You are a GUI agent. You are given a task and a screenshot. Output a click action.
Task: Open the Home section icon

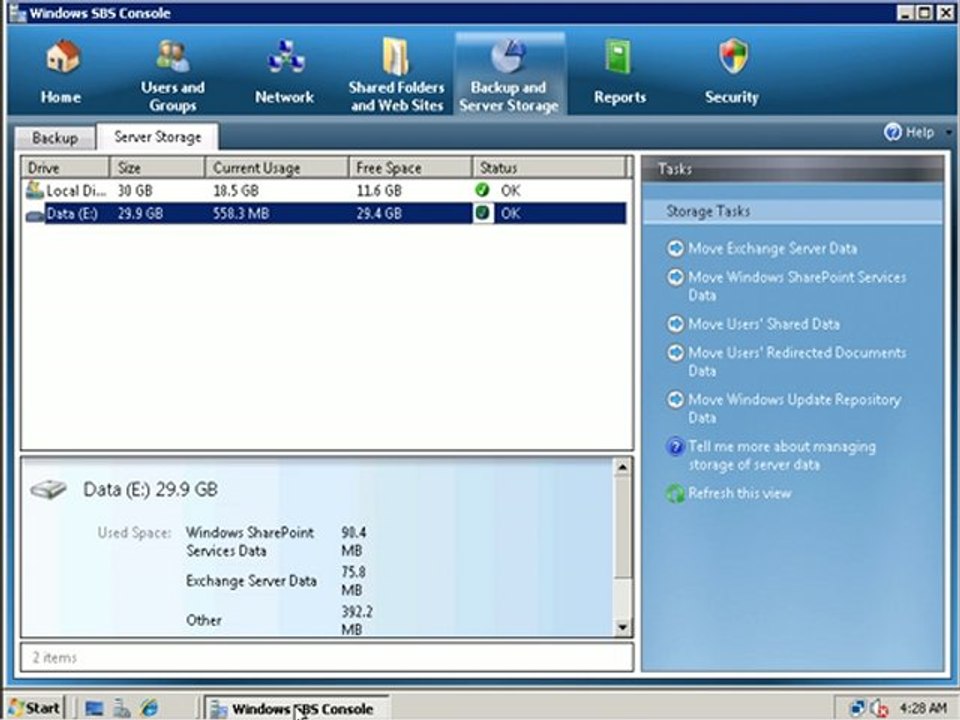[x=62, y=58]
